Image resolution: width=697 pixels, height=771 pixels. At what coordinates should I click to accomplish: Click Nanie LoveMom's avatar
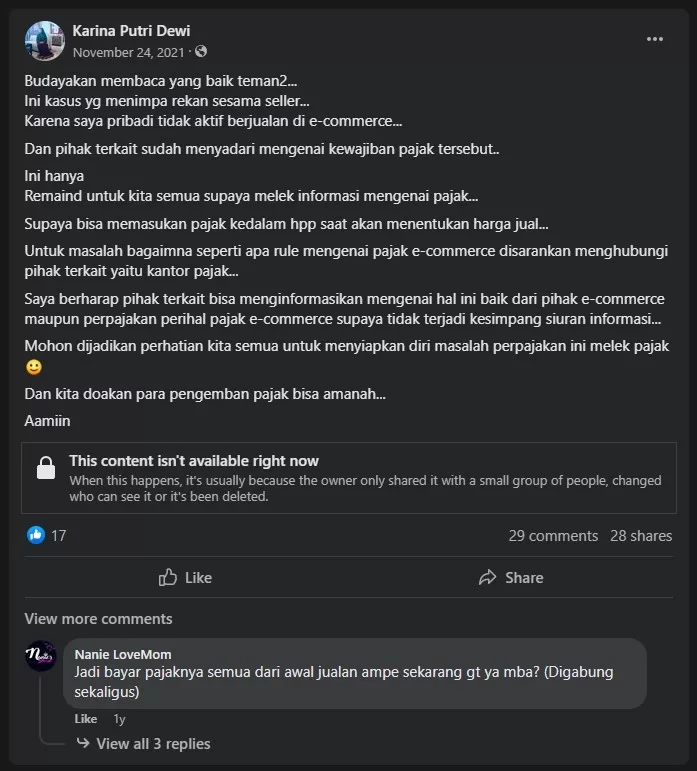[41, 656]
